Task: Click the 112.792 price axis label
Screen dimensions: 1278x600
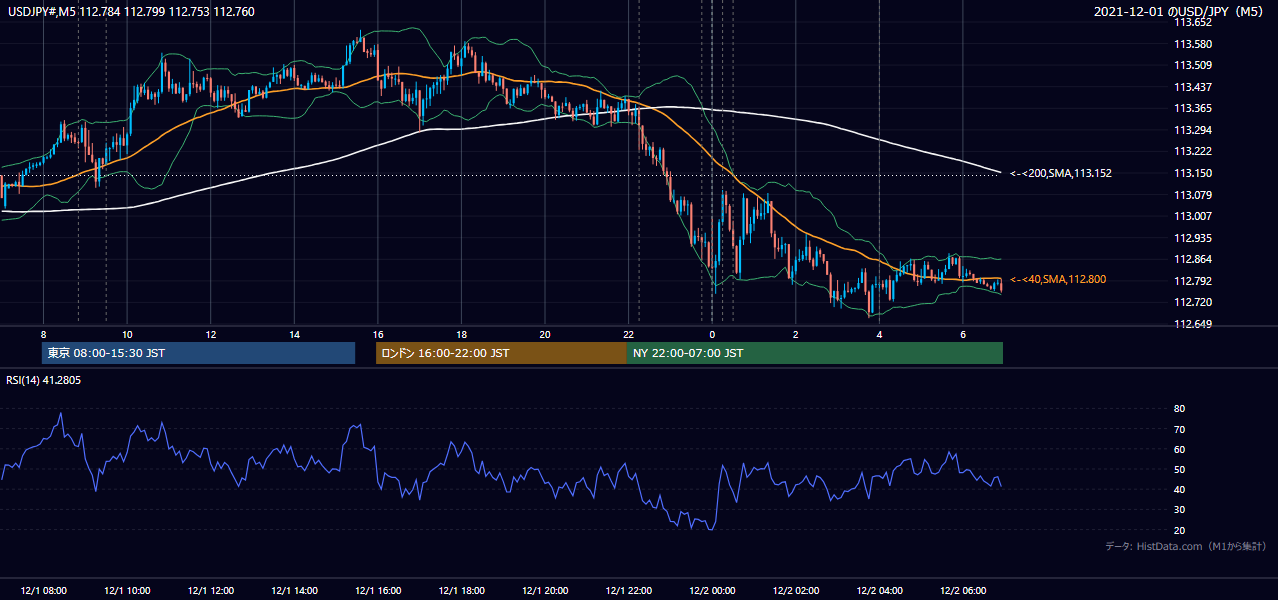Action: [x=1192, y=280]
